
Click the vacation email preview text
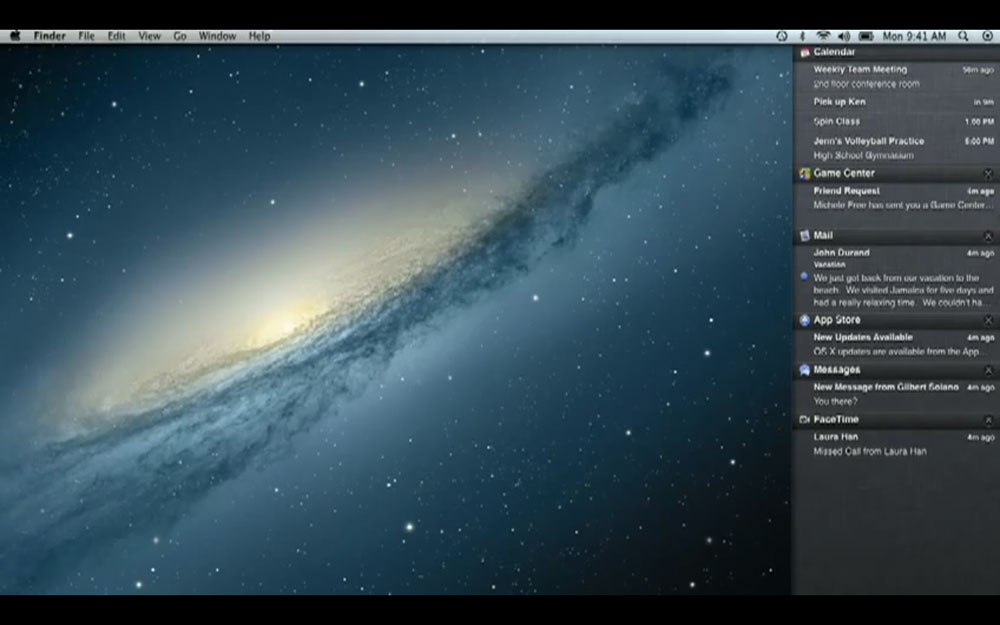click(903, 290)
